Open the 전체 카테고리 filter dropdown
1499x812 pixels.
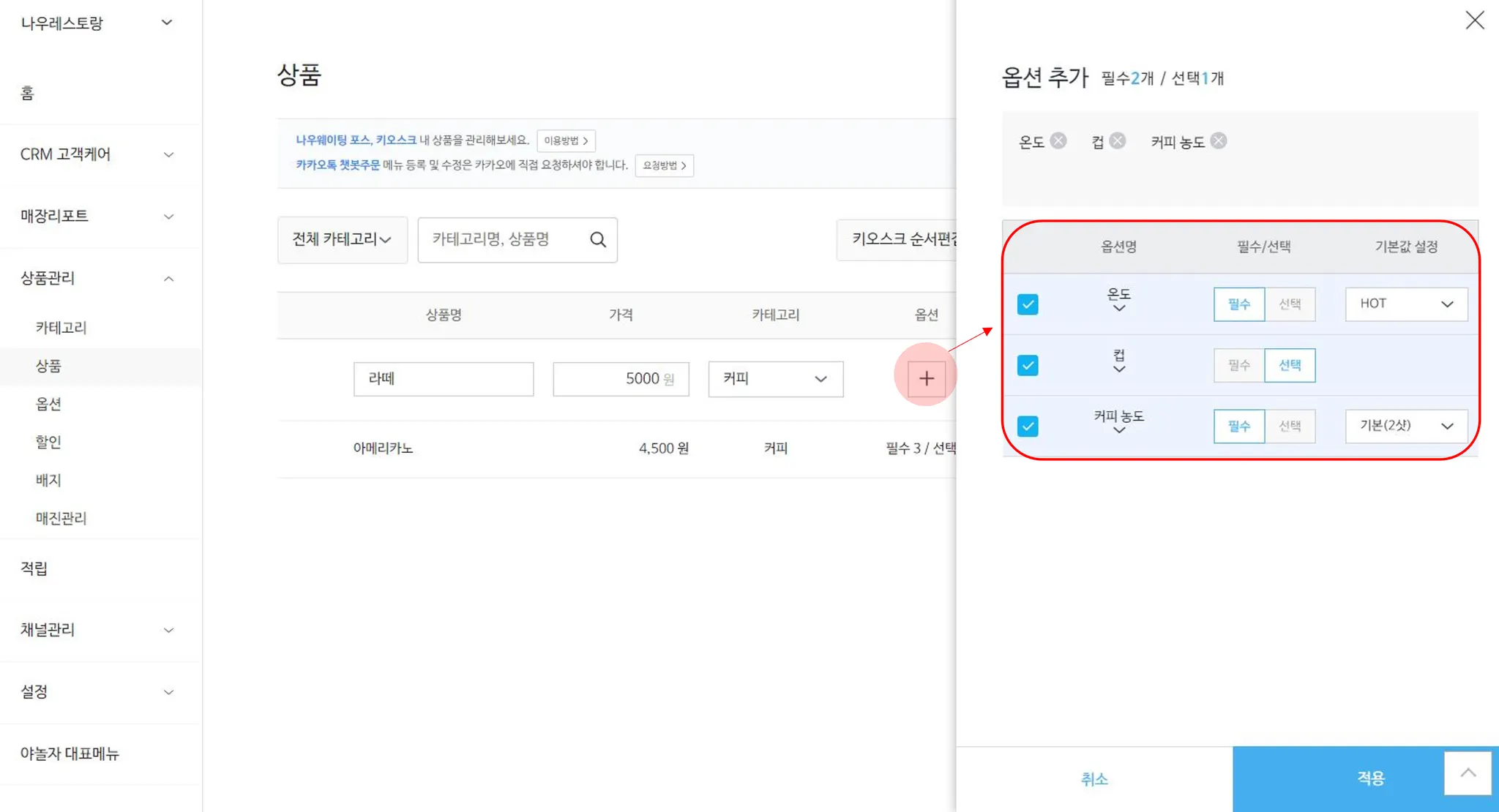tap(342, 239)
